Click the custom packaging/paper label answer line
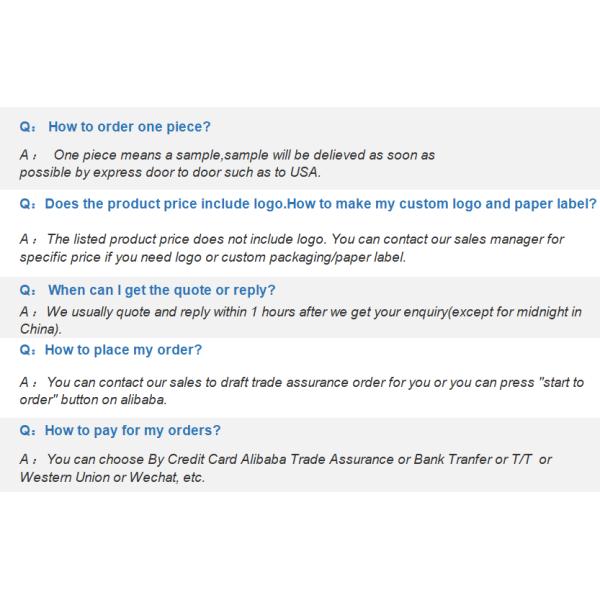The height and width of the screenshot is (600, 600). [x=213, y=257]
